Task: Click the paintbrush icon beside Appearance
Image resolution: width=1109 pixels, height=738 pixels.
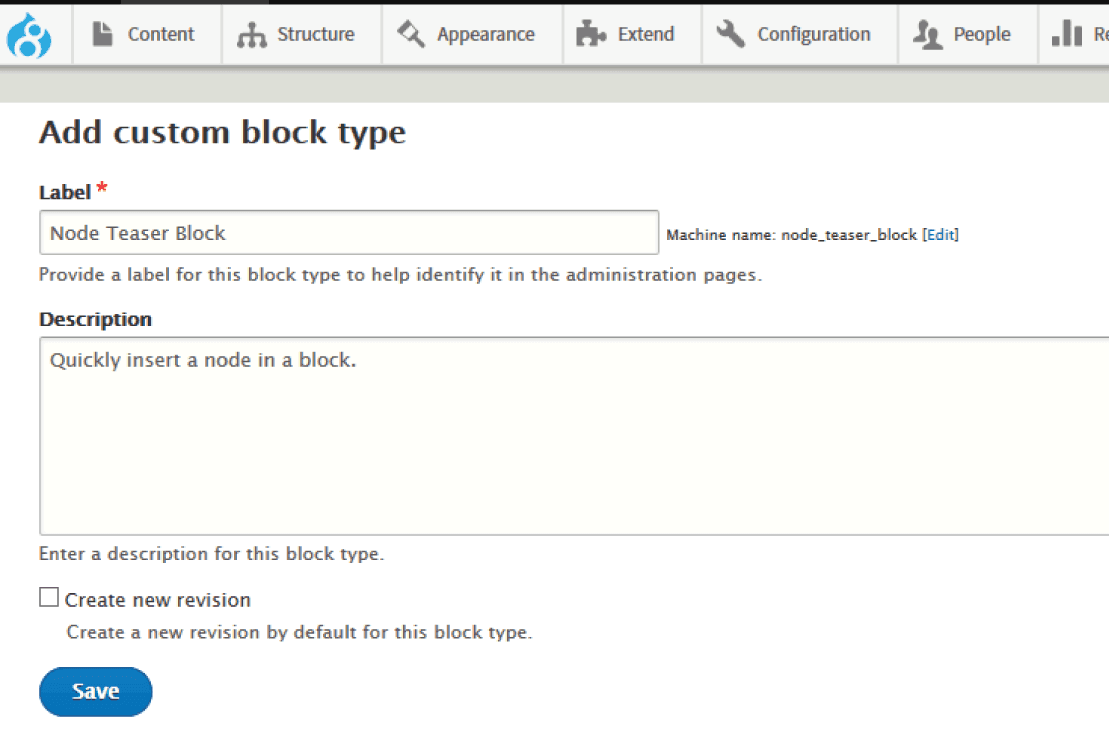Action: point(411,34)
